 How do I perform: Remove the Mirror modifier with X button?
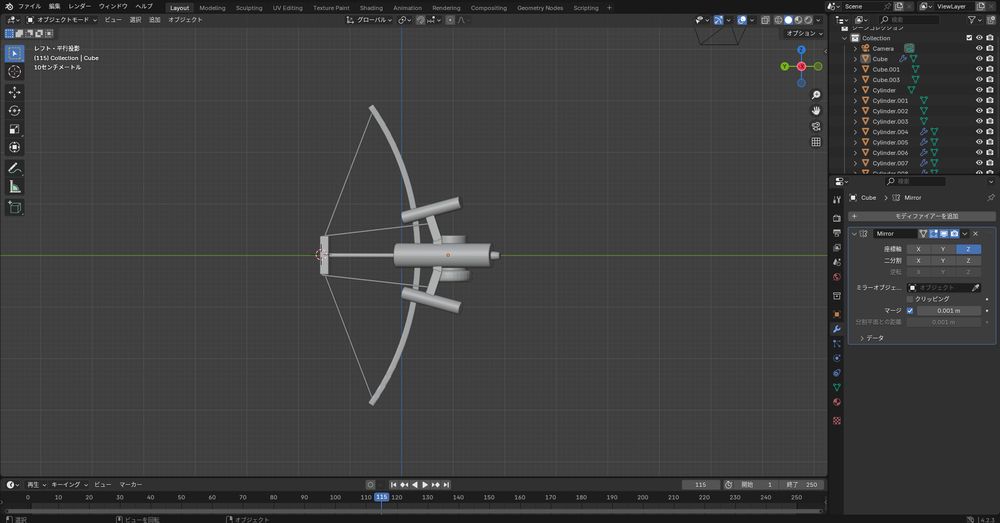click(975, 234)
